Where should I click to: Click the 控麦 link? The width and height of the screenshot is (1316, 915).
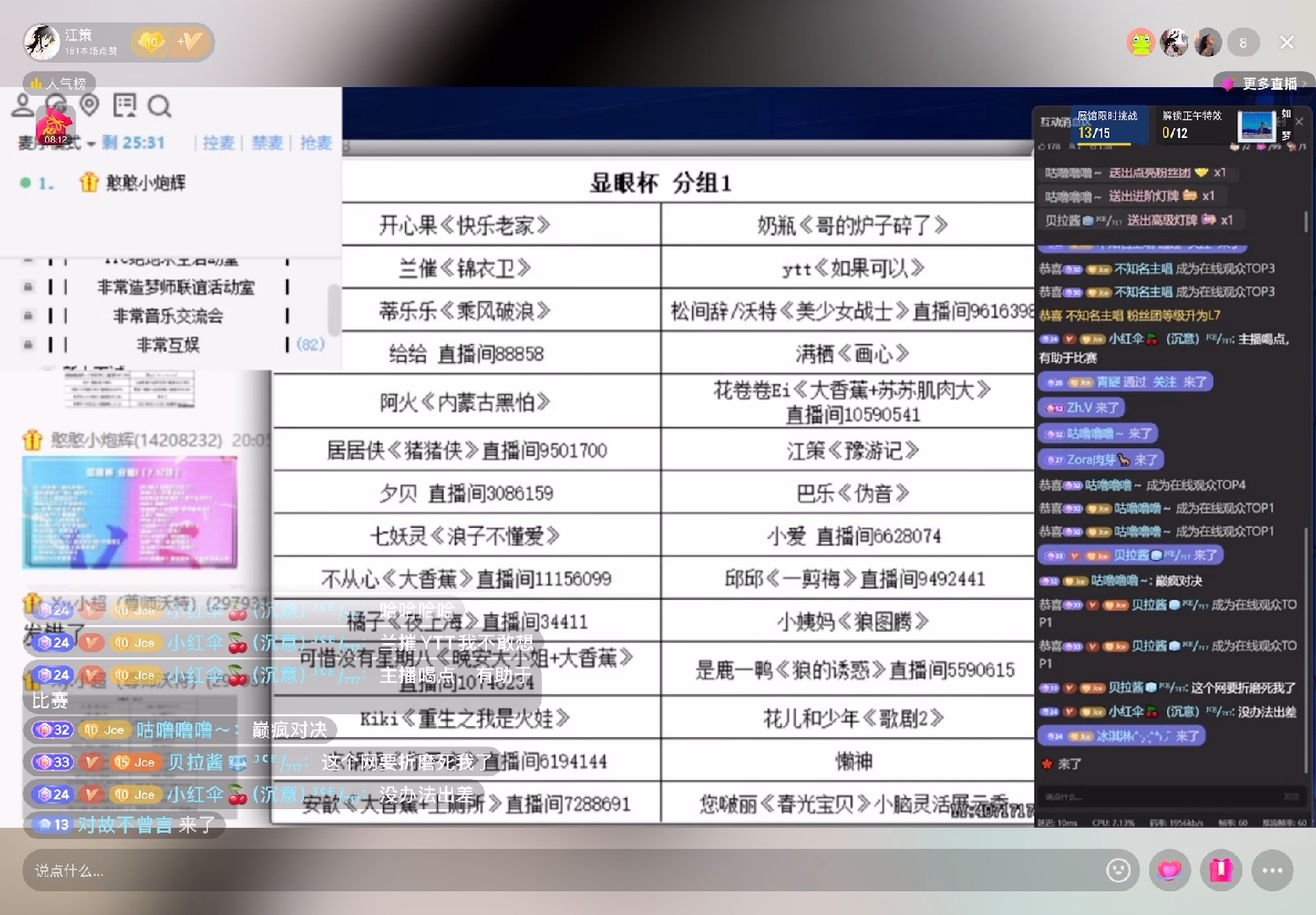click(218, 142)
